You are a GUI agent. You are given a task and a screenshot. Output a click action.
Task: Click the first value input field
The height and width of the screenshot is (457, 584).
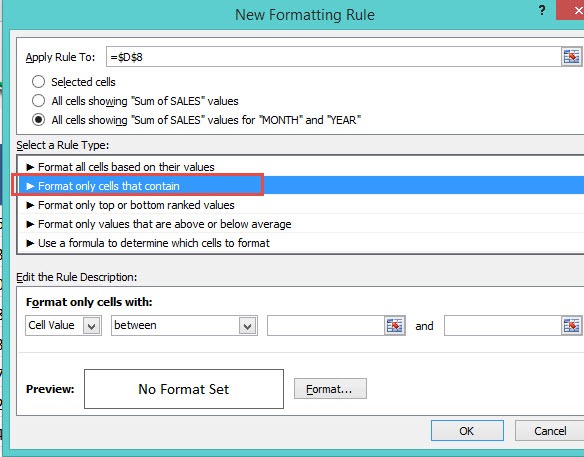[x=326, y=326]
